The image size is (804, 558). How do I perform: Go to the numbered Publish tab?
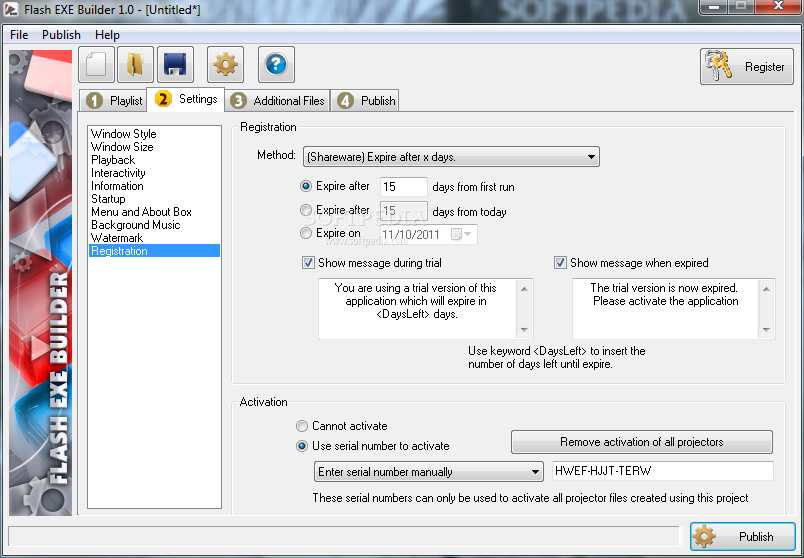(365, 101)
